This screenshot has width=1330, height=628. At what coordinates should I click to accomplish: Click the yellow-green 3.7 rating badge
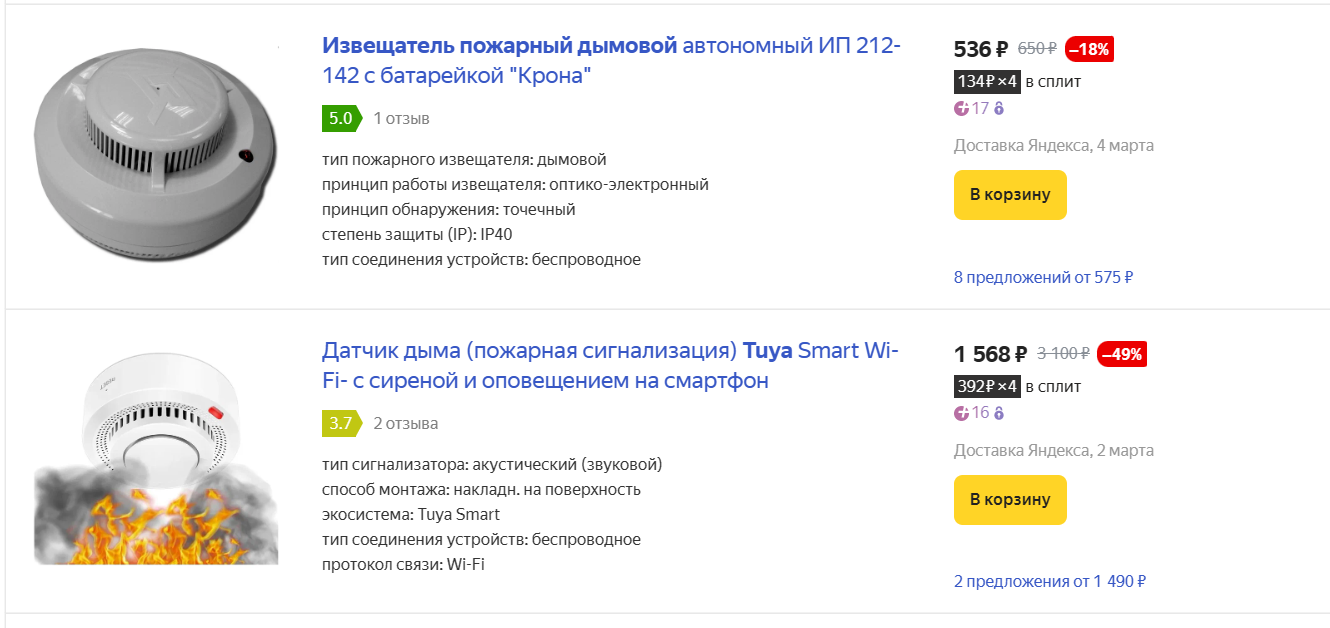point(340,423)
